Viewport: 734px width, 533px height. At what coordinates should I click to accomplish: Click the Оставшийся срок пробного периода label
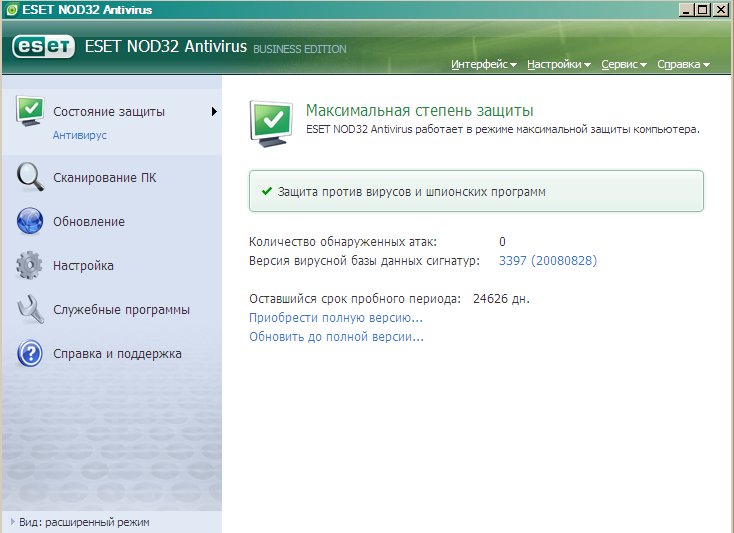click(x=355, y=299)
